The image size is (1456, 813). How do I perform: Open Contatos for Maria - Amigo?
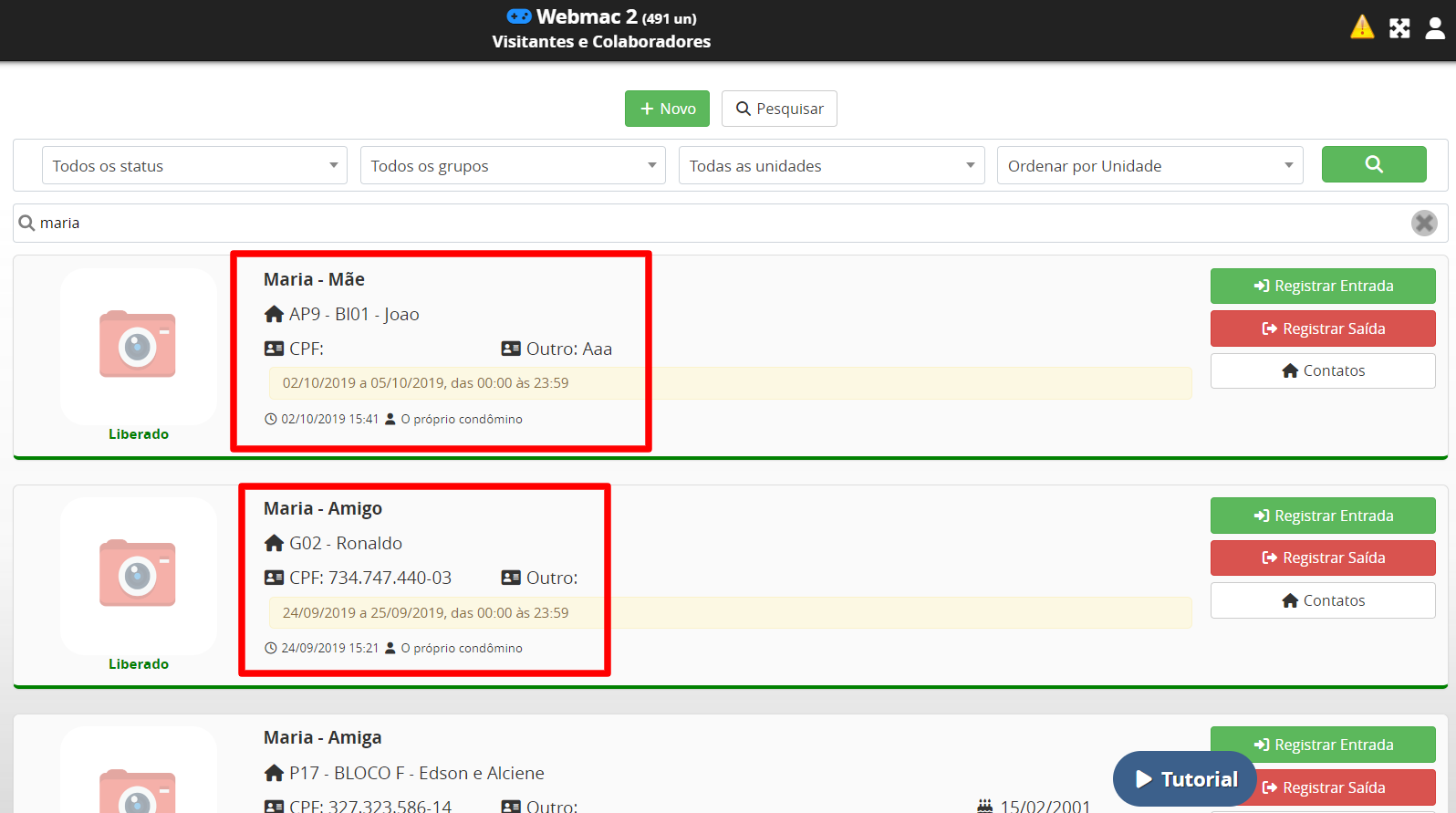(1322, 600)
